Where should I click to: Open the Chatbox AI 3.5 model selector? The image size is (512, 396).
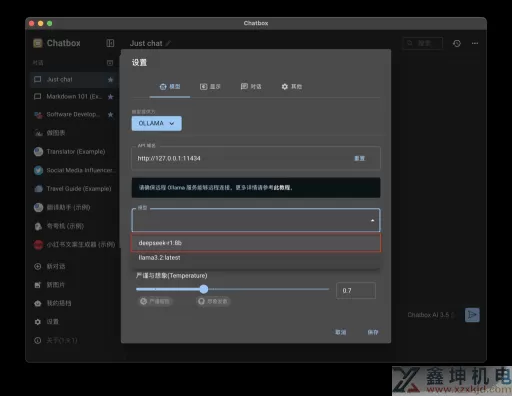tap(430, 315)
